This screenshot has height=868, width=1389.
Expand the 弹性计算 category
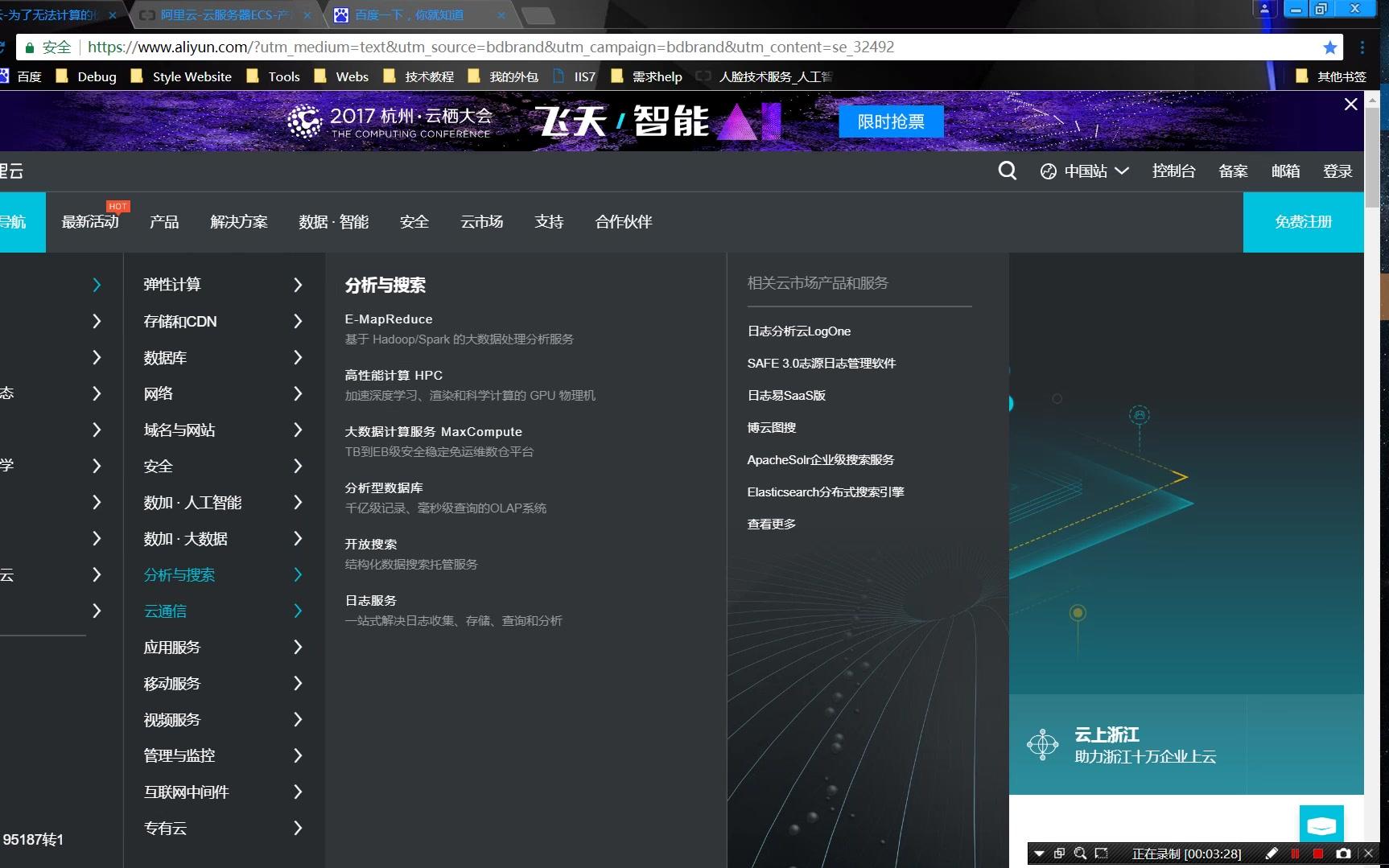[x=223, y=285]
